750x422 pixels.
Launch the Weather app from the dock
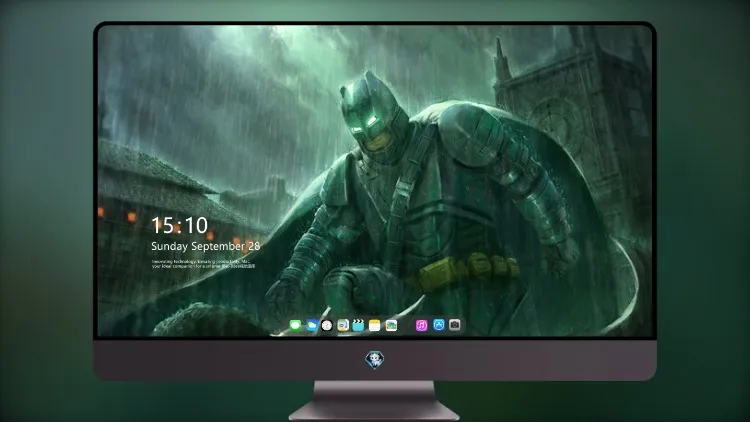[311, 325]
